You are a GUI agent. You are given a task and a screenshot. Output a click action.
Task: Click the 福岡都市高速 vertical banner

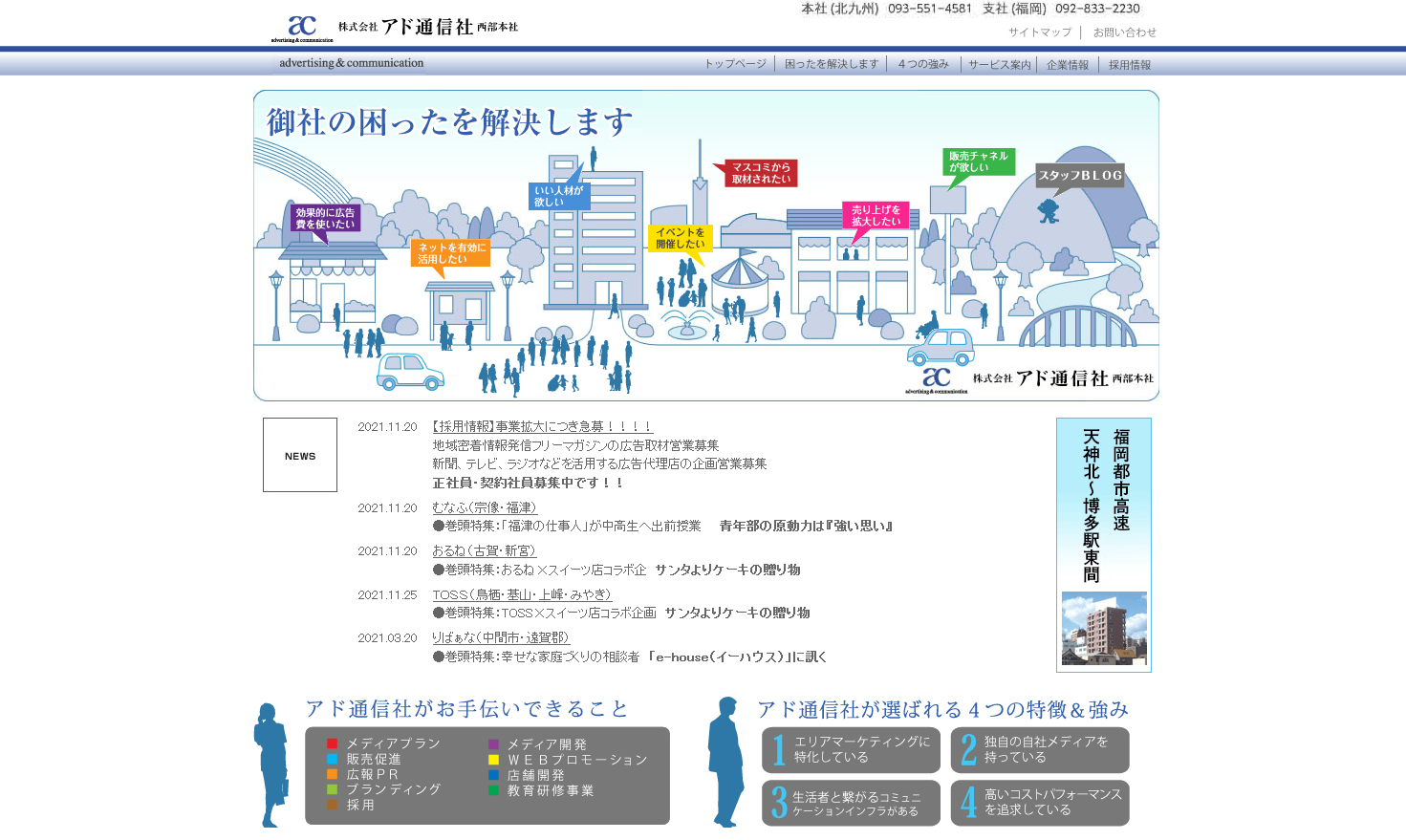[1104, 545]
